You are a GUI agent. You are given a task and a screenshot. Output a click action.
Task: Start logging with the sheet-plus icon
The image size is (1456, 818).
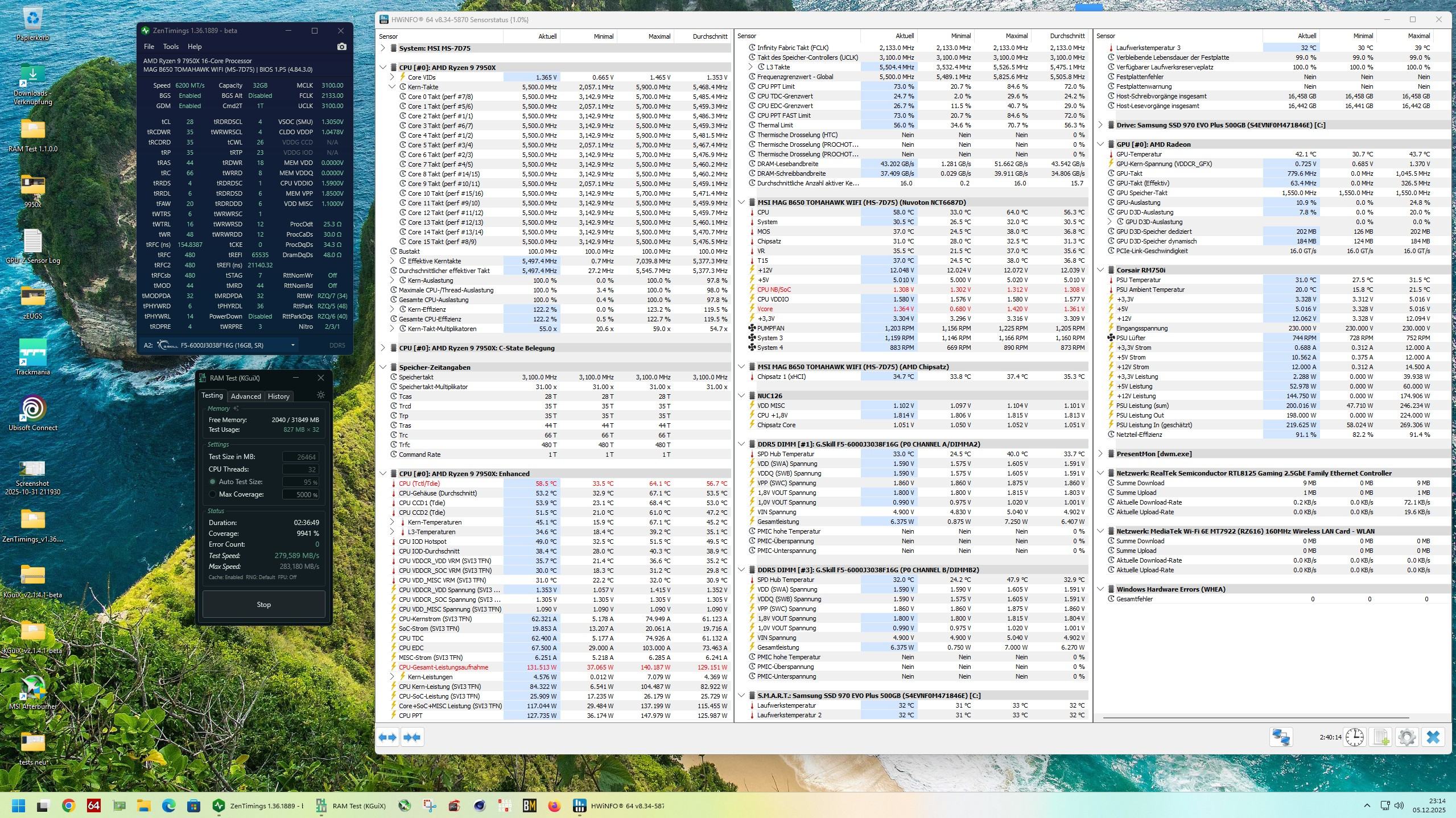coord(1381,737)
